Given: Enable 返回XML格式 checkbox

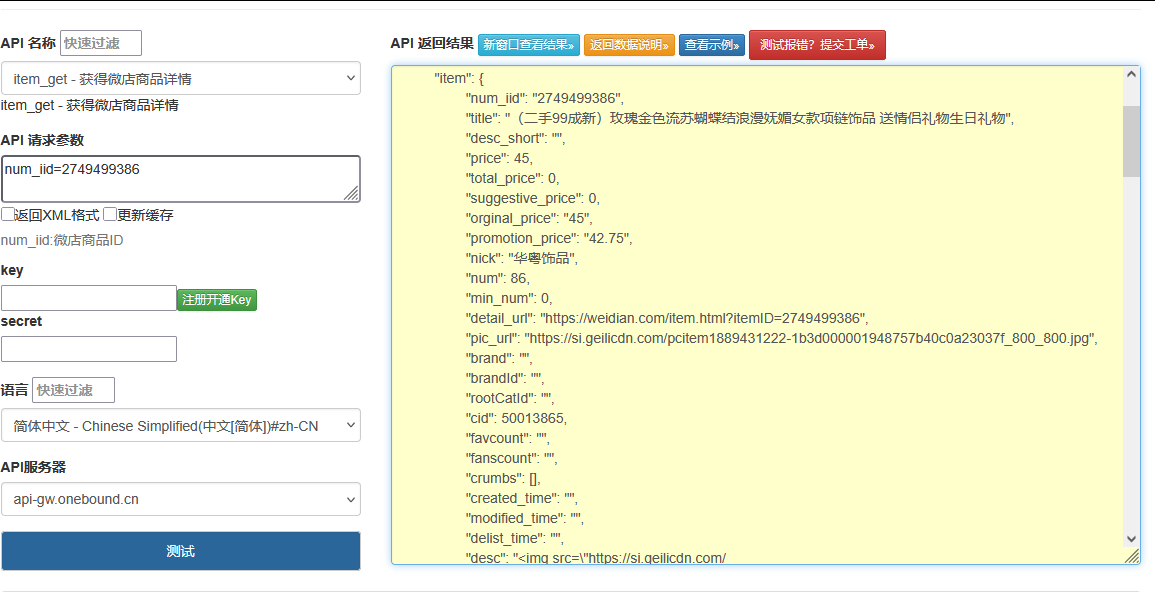Looking at the screenshot, I should [8, 215].
